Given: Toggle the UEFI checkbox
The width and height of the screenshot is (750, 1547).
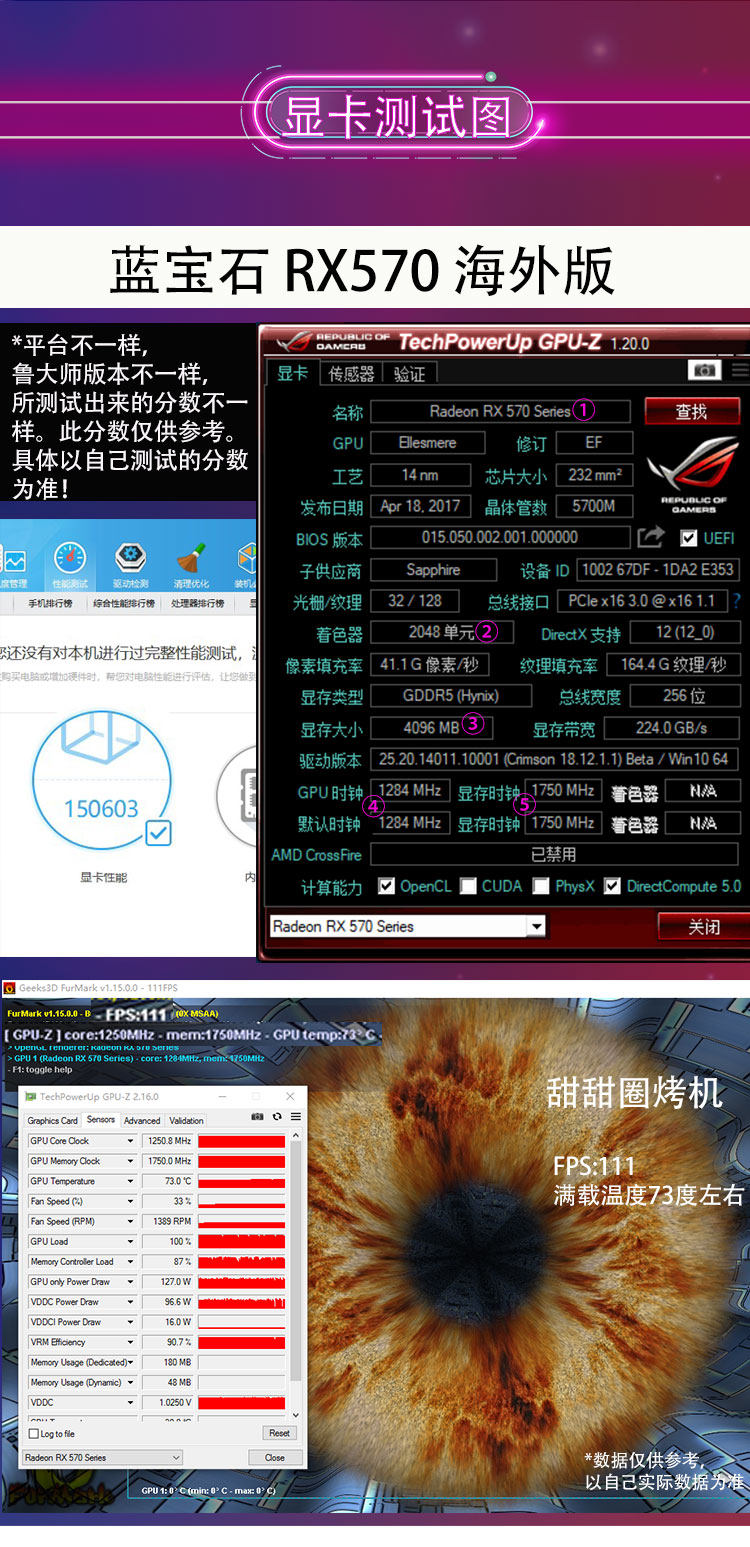Looking at the screenshot, I should coord(688,538).
